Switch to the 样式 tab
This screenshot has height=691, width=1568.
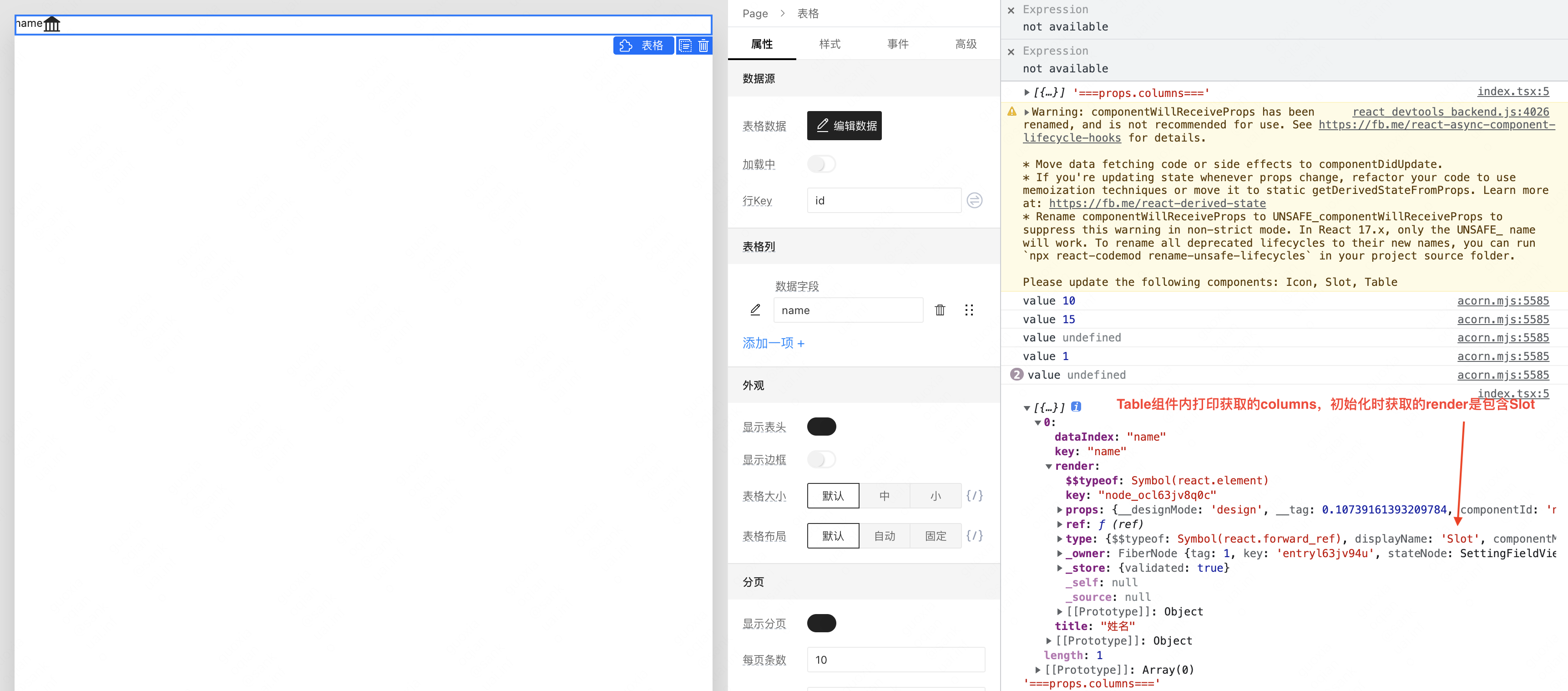[x=829, y=44]
